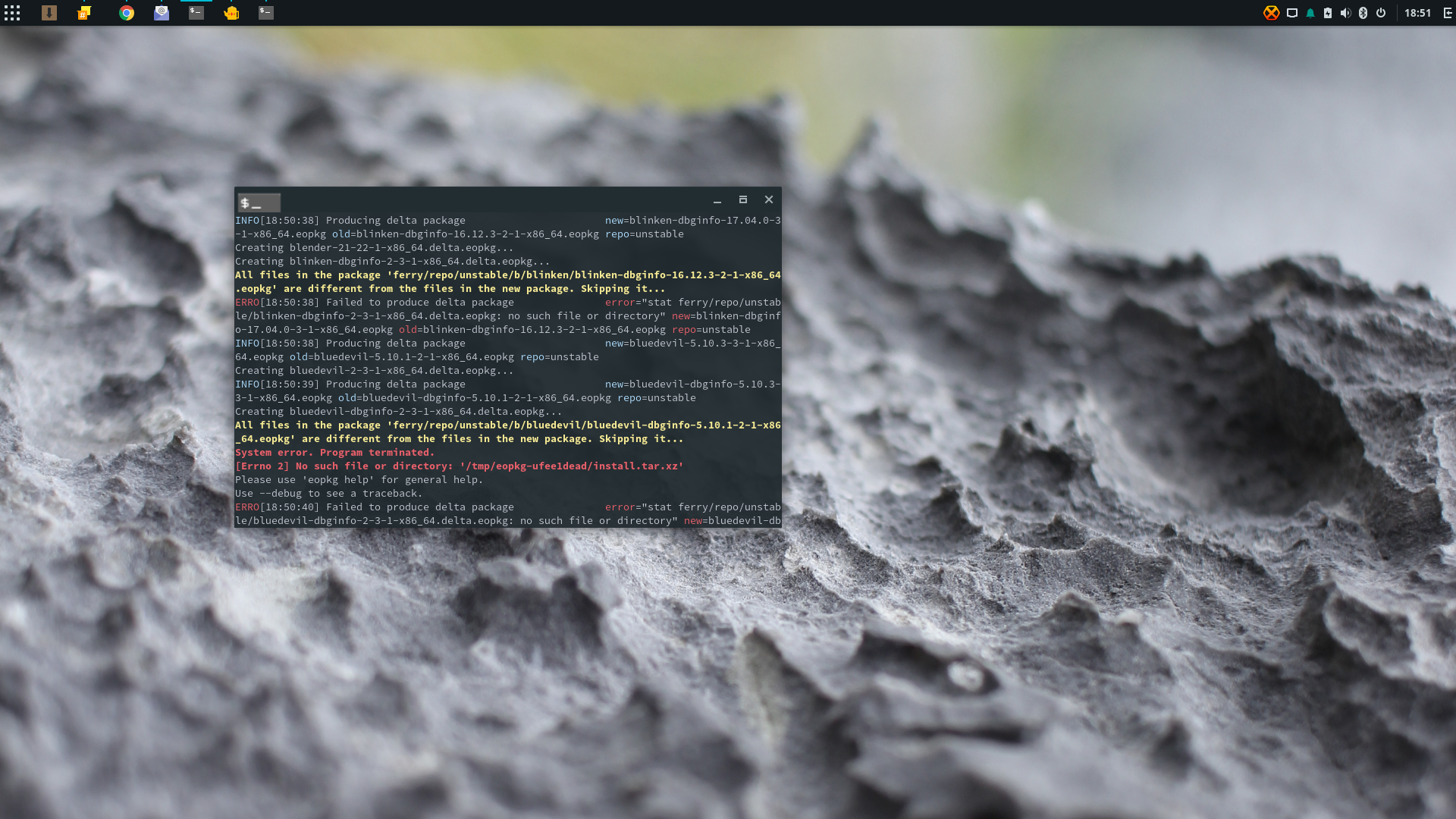Screen dimensions: 1456x819
Task: Click the 'System error. Program terminated.' line
Action: click(335, 453)
